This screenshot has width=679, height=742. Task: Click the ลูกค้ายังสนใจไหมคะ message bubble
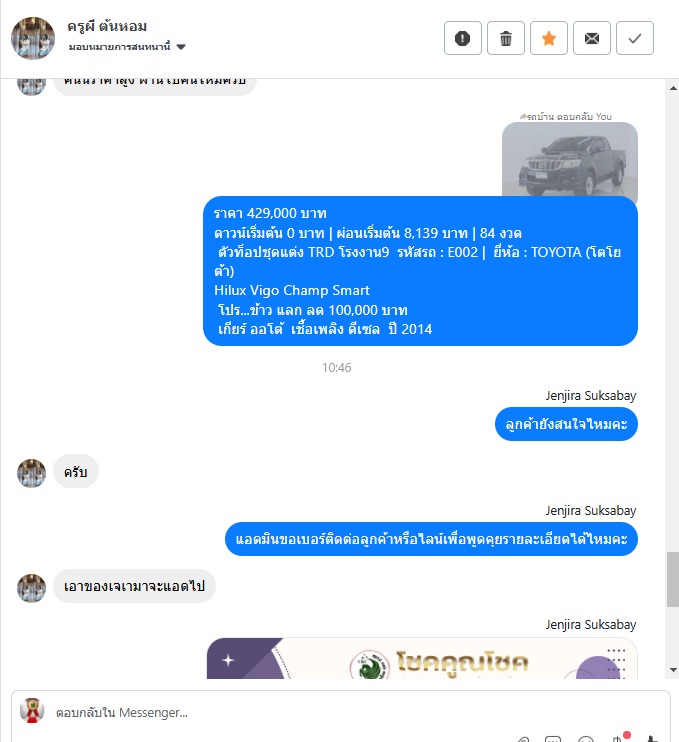tap(566, 424)
